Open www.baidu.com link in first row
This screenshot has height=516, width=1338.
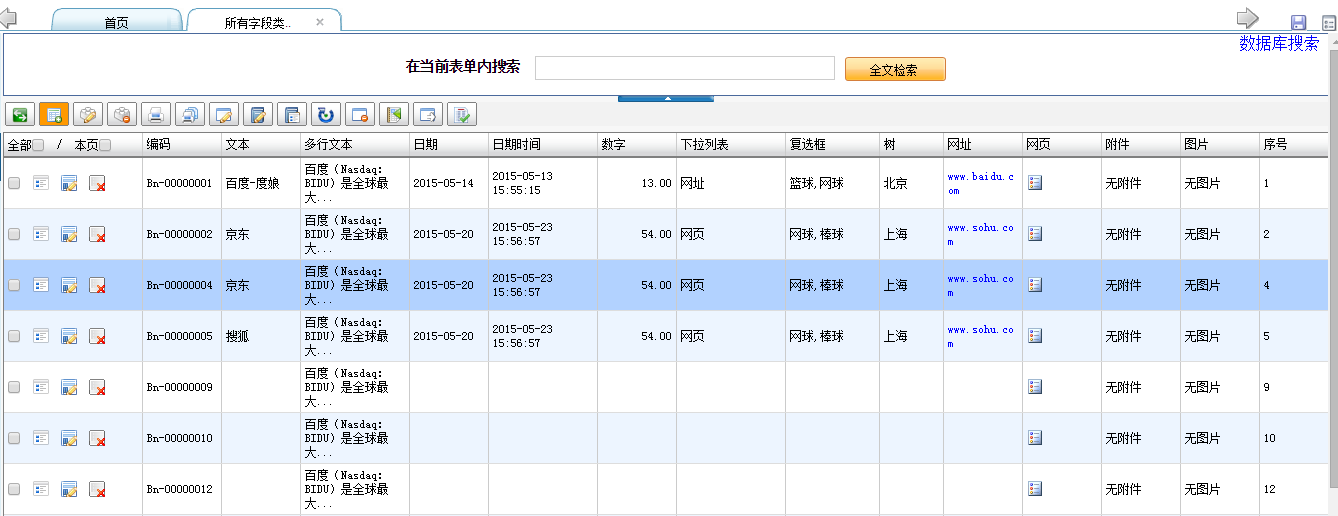(981, 183)
